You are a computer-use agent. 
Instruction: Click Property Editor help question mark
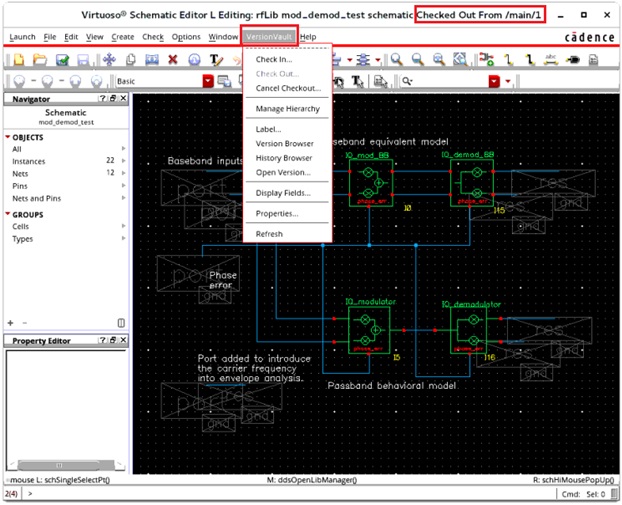pos(103,340)
